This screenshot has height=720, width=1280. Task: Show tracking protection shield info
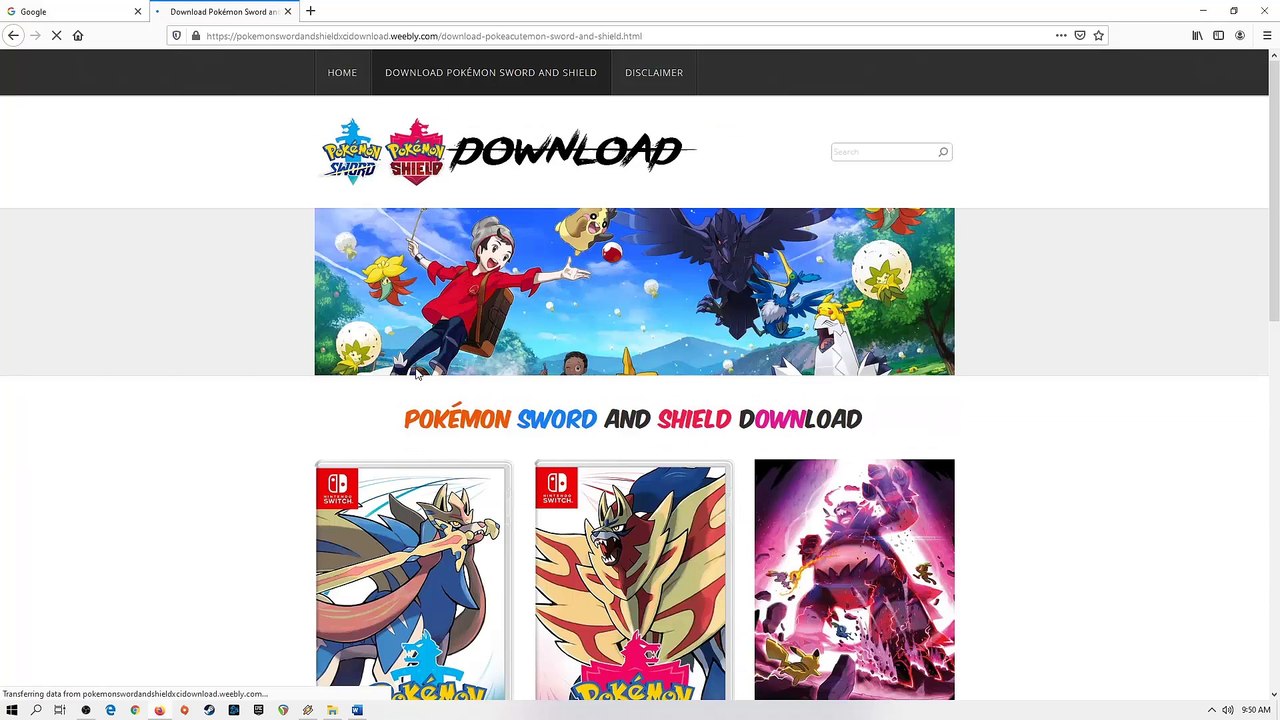tap(177, 36)
